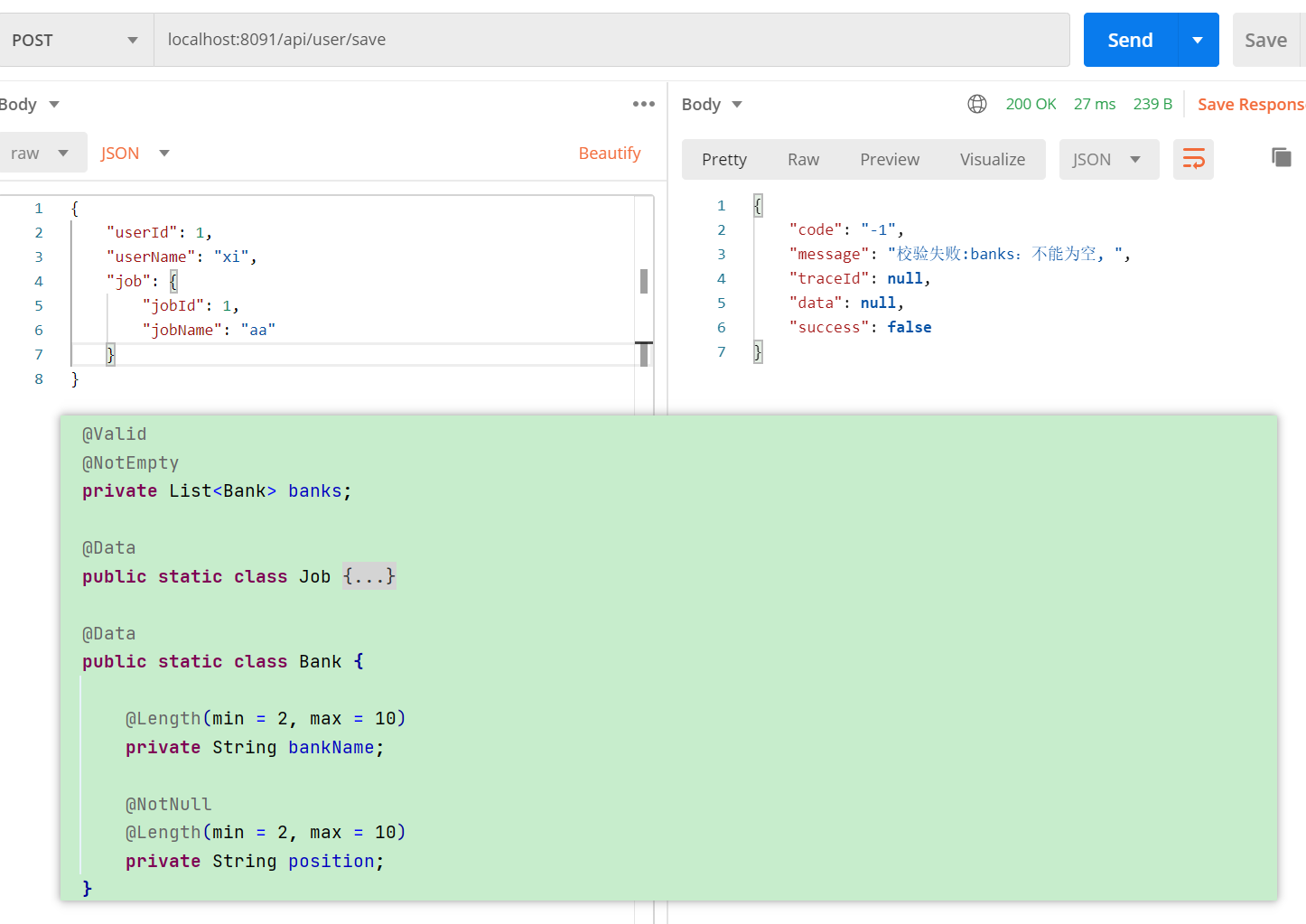Open the response JSON format dropdown
Screen dimensions: 1306x924
1108,159
